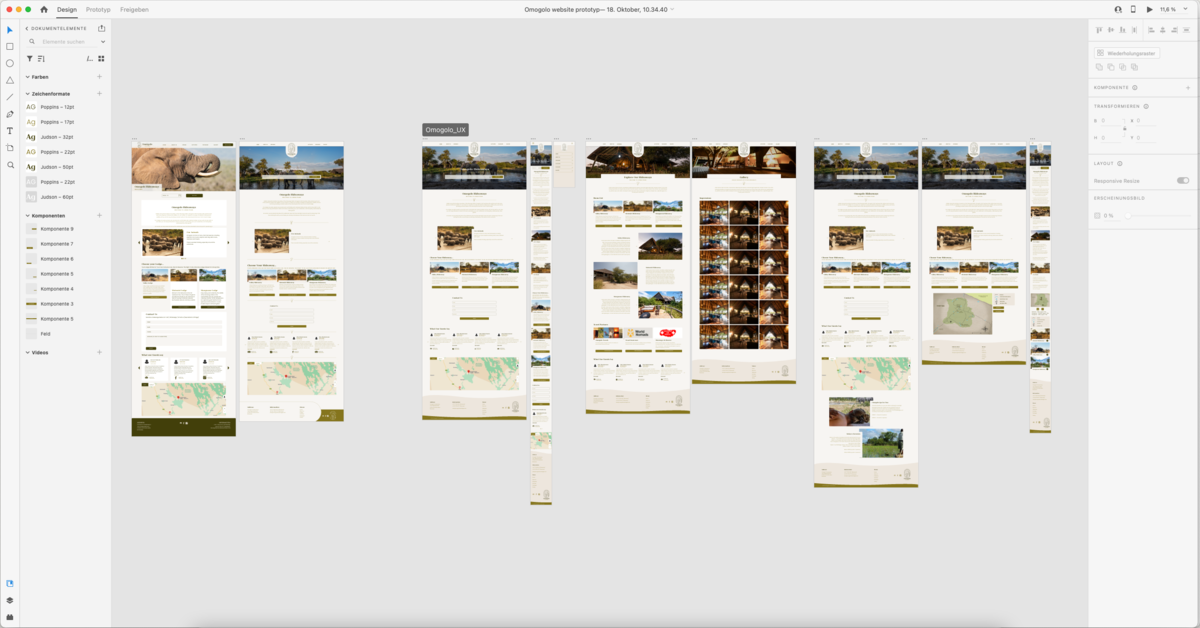This screenshot has width=1200, height=628.
Task: Switch to the Prototyp tab
Action: [98, 9]
